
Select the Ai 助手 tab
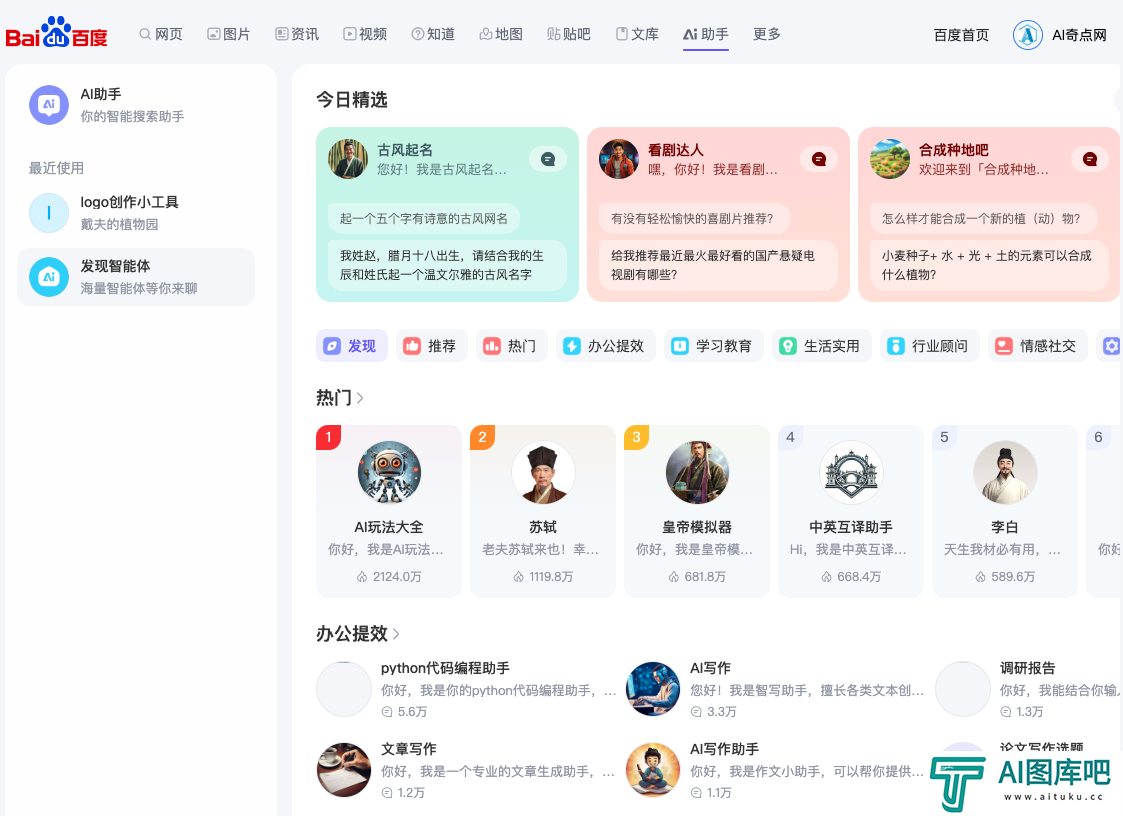[x=705, y=34]
